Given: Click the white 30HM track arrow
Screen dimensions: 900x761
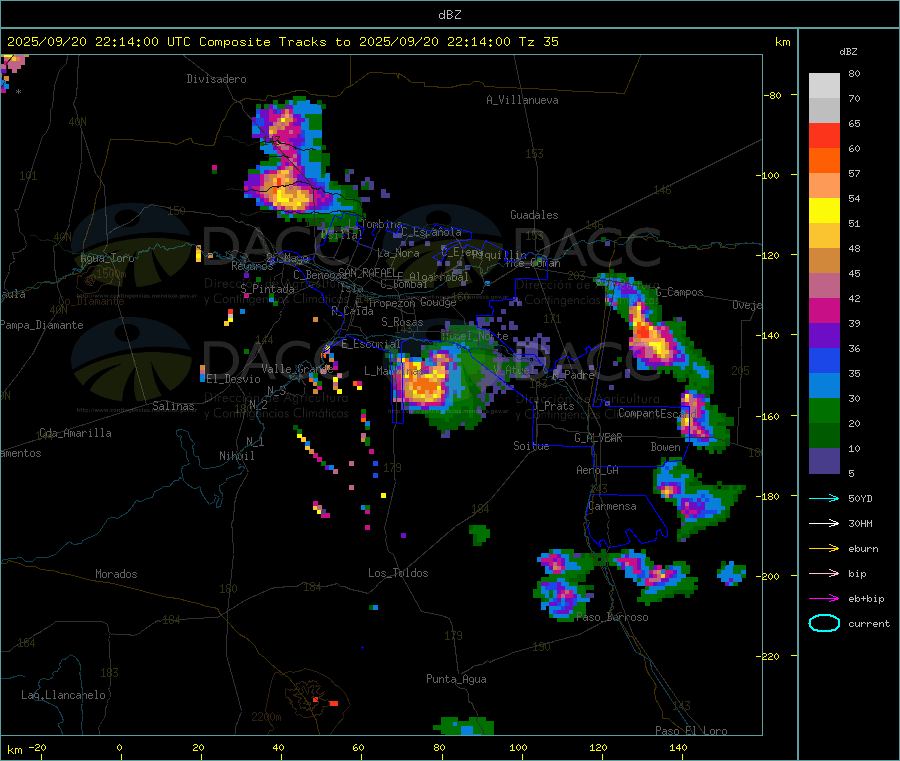Looking at the screenshot, I should coord(824,523).
